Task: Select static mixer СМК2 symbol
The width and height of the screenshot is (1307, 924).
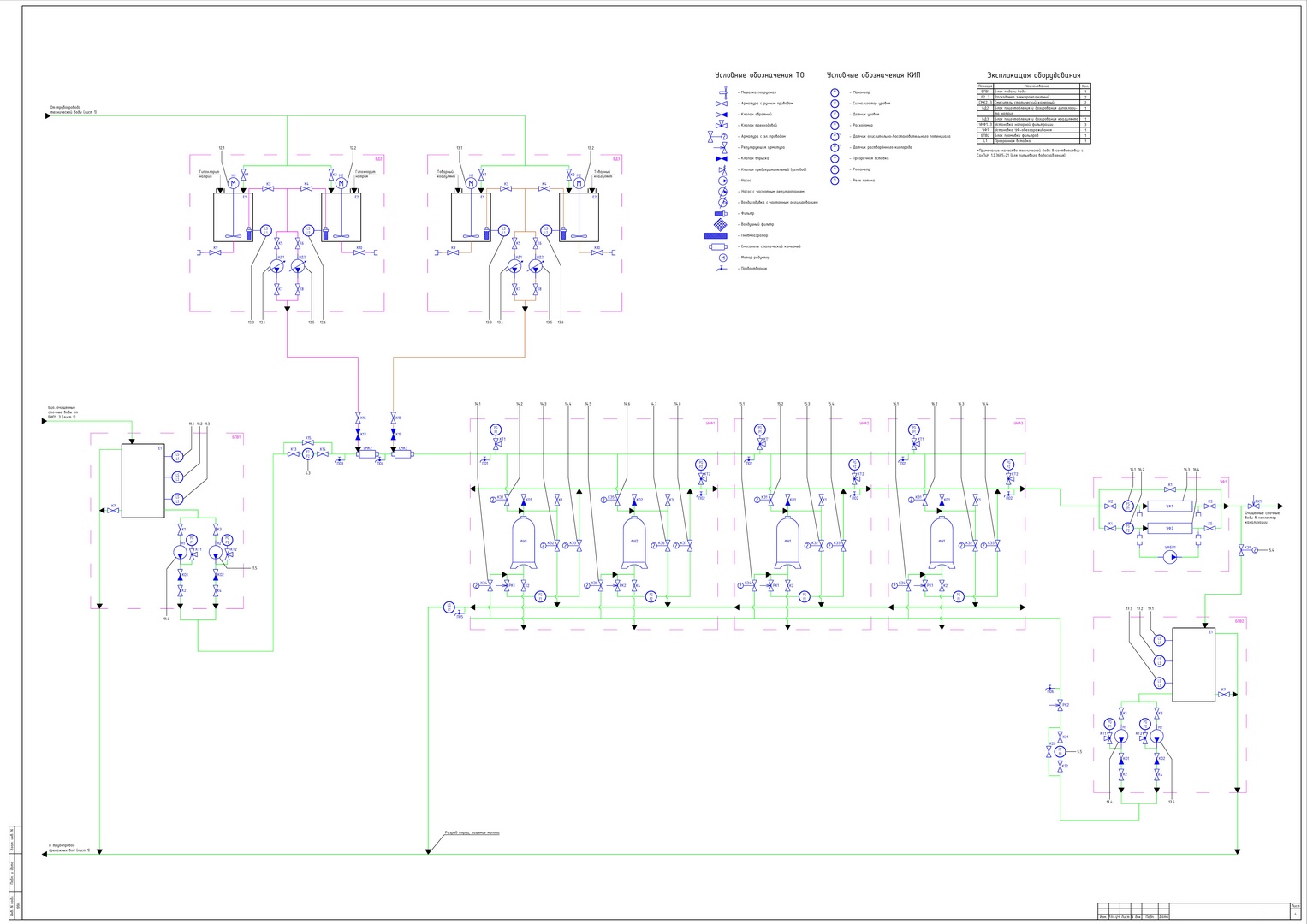Action: coord(368,454)
